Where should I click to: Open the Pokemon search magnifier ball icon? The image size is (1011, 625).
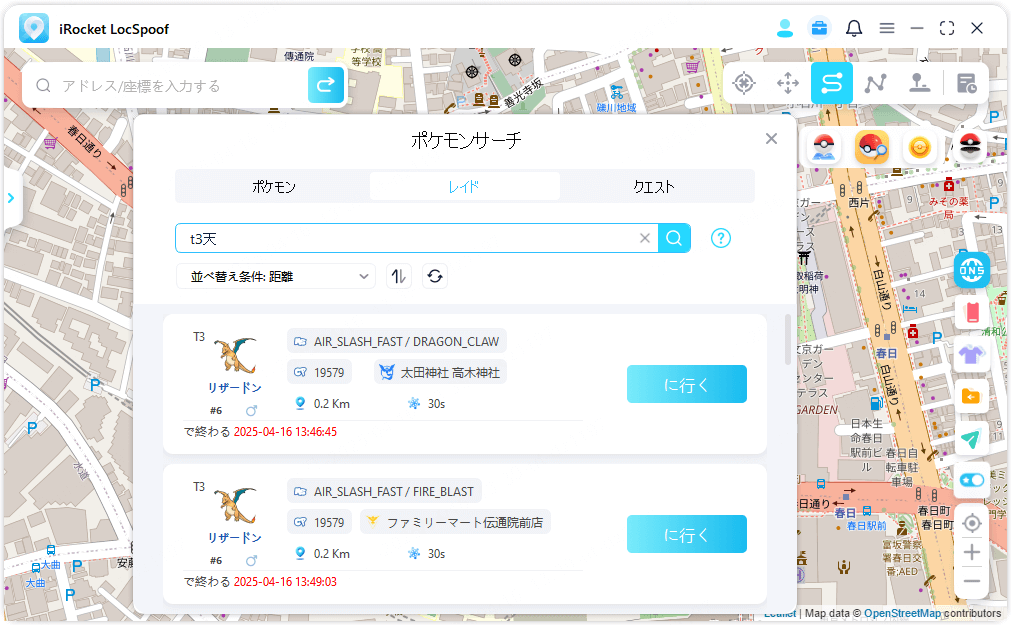872,148
